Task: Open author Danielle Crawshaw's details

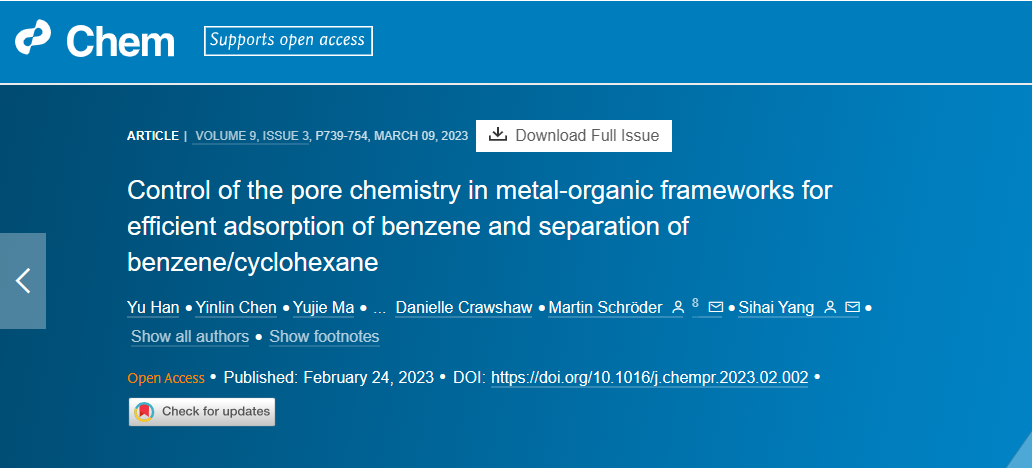Action: (463, 307)
